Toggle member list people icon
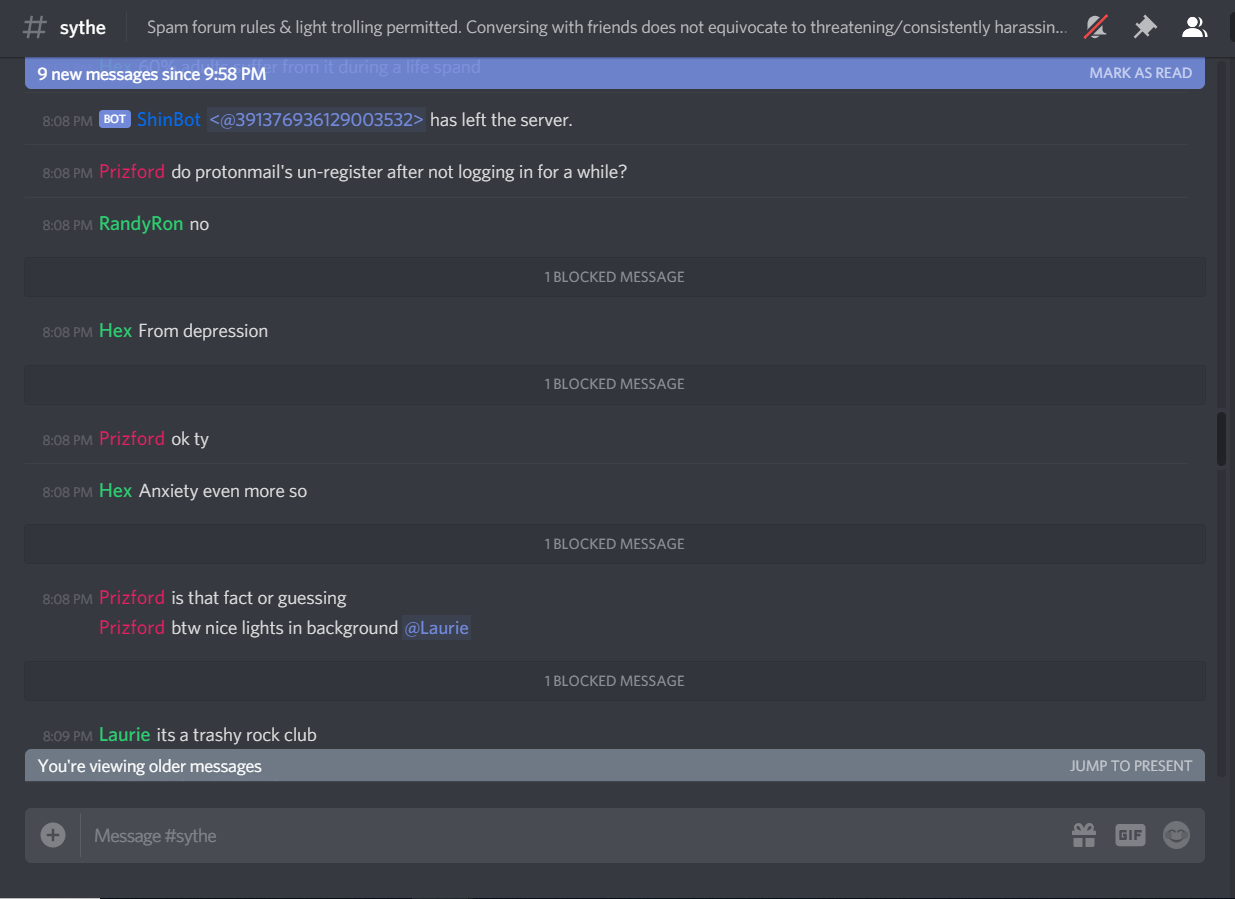 tap(1194, 27)
